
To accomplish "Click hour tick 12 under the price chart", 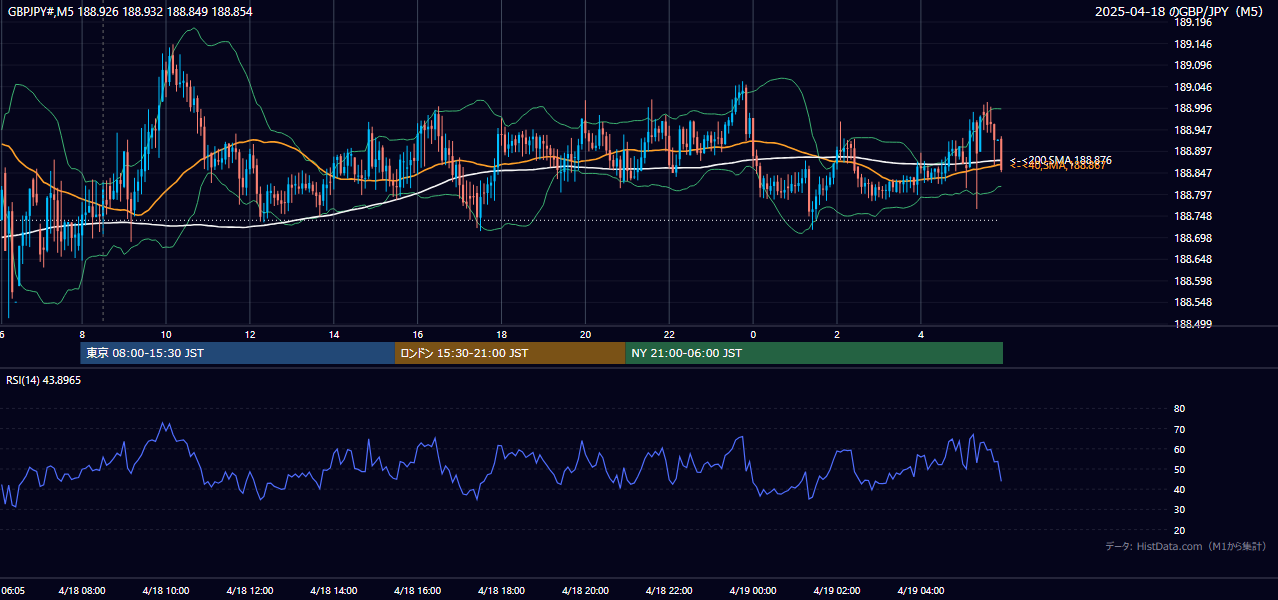I will pos(250,334).
